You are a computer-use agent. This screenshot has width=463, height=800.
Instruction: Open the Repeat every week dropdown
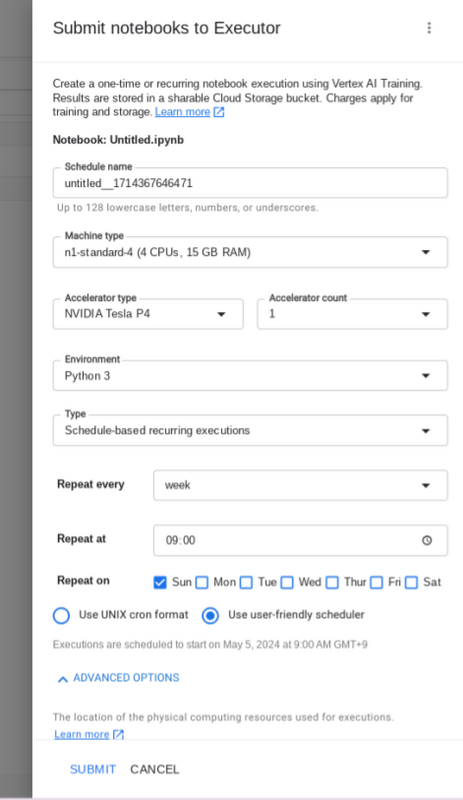[300, 485]
